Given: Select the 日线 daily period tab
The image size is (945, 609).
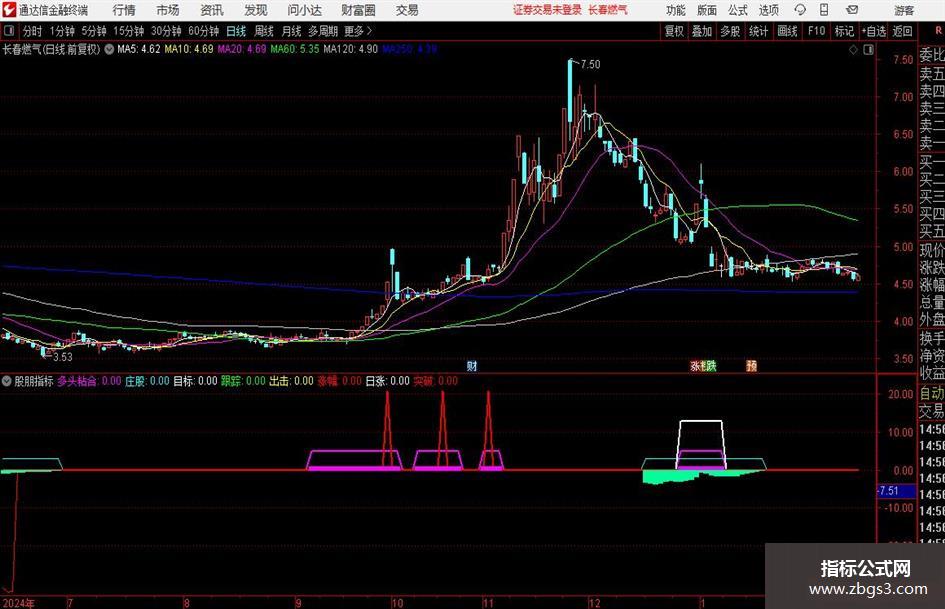Looking at the screenshot, I should (236, 31).
